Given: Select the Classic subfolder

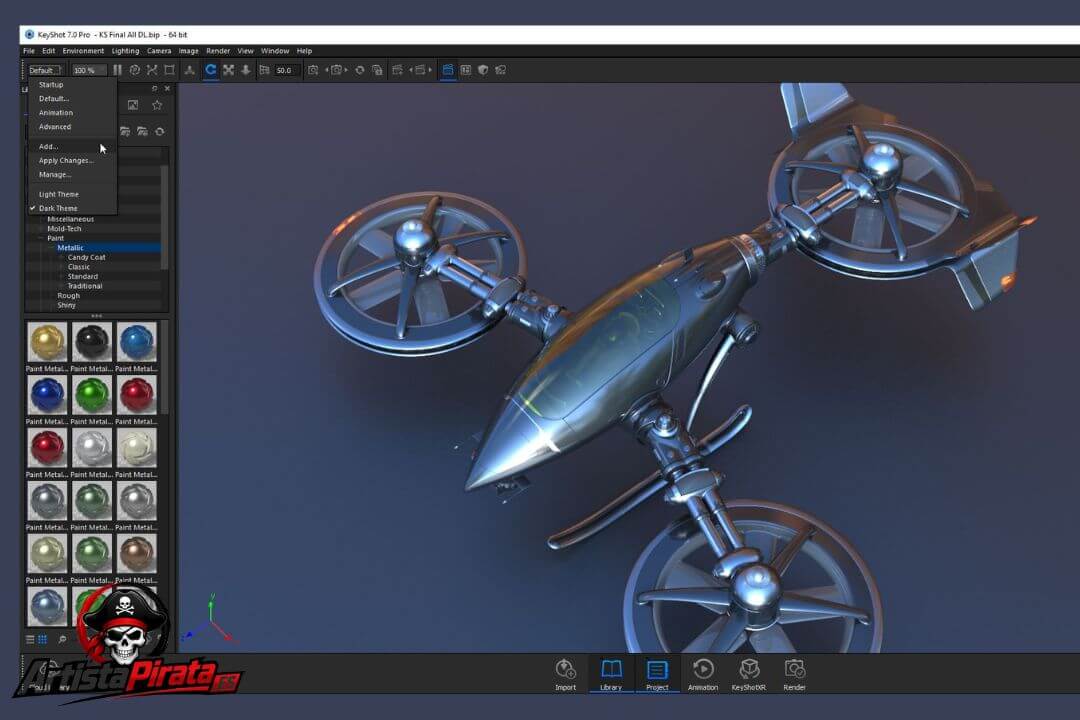Looking at the screenshot, I should pyautogui.click(x=79, y=267).
